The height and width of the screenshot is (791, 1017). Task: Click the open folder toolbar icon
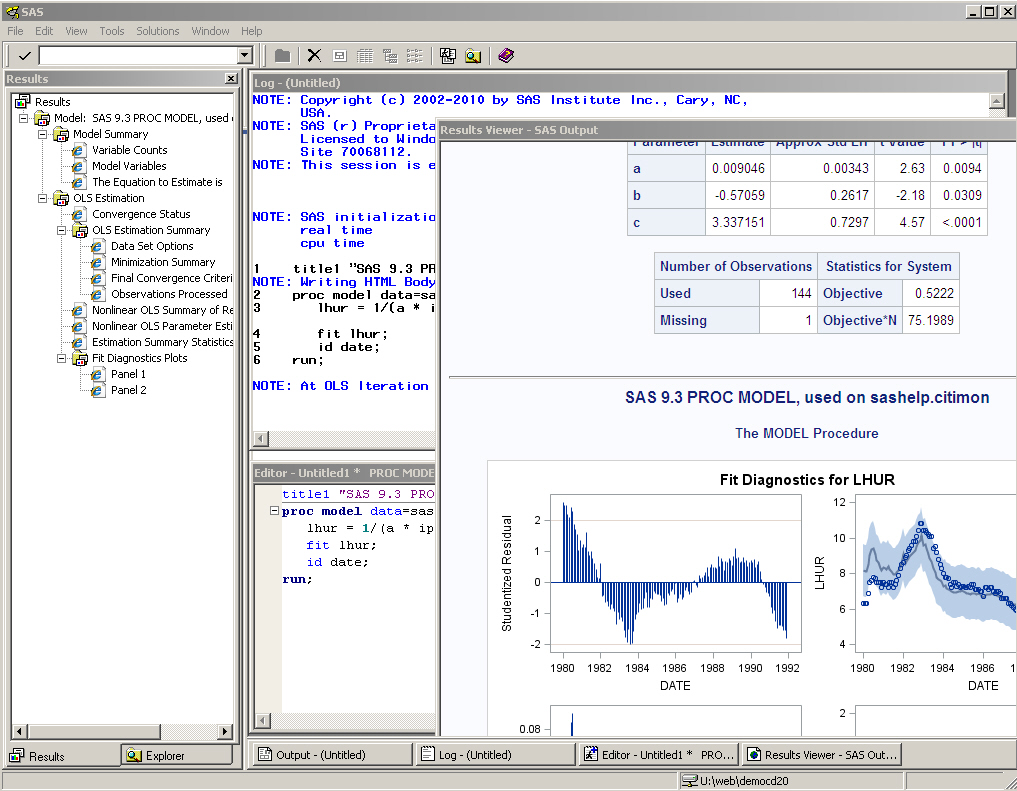pos(282,56)
